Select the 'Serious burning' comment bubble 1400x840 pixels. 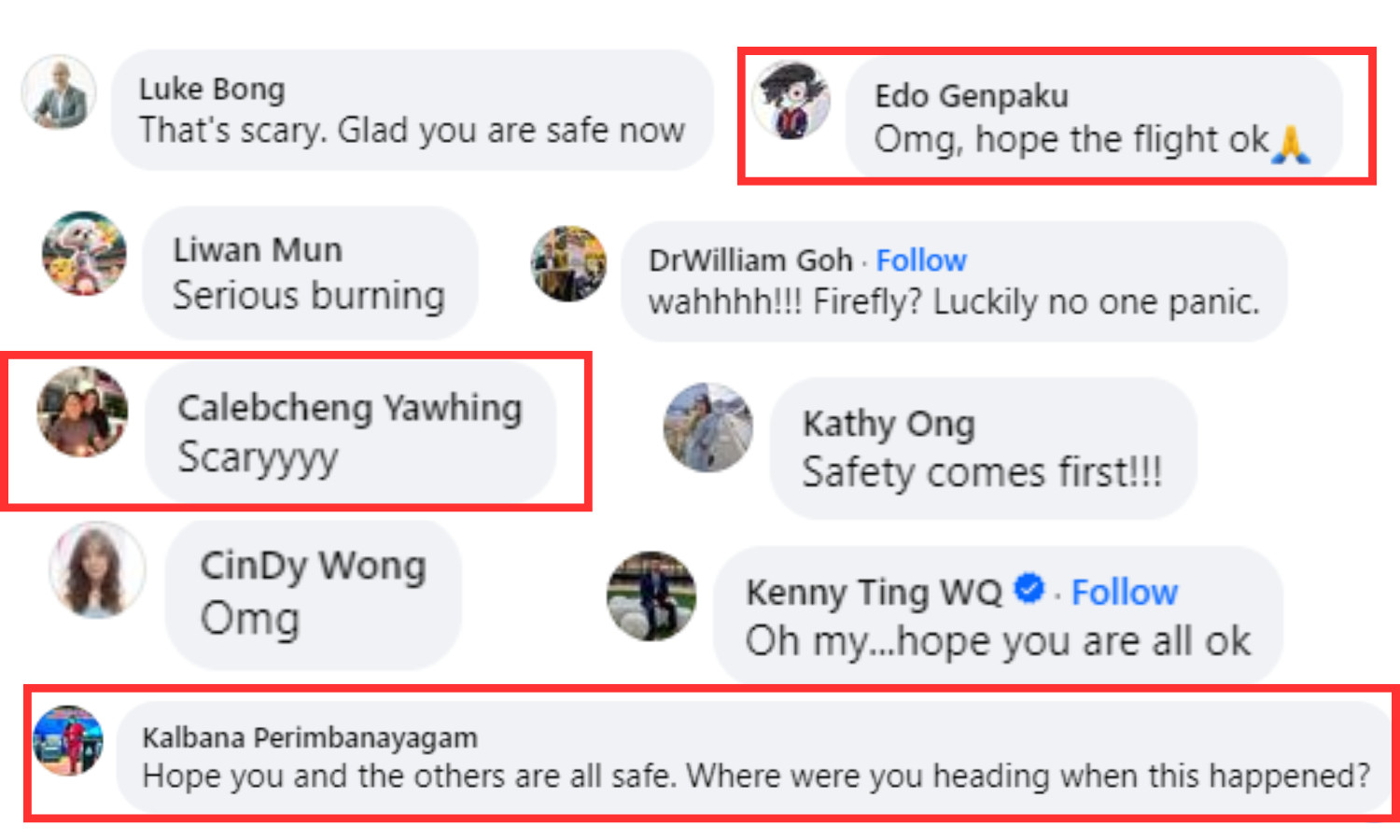click(x=310, y=273)
